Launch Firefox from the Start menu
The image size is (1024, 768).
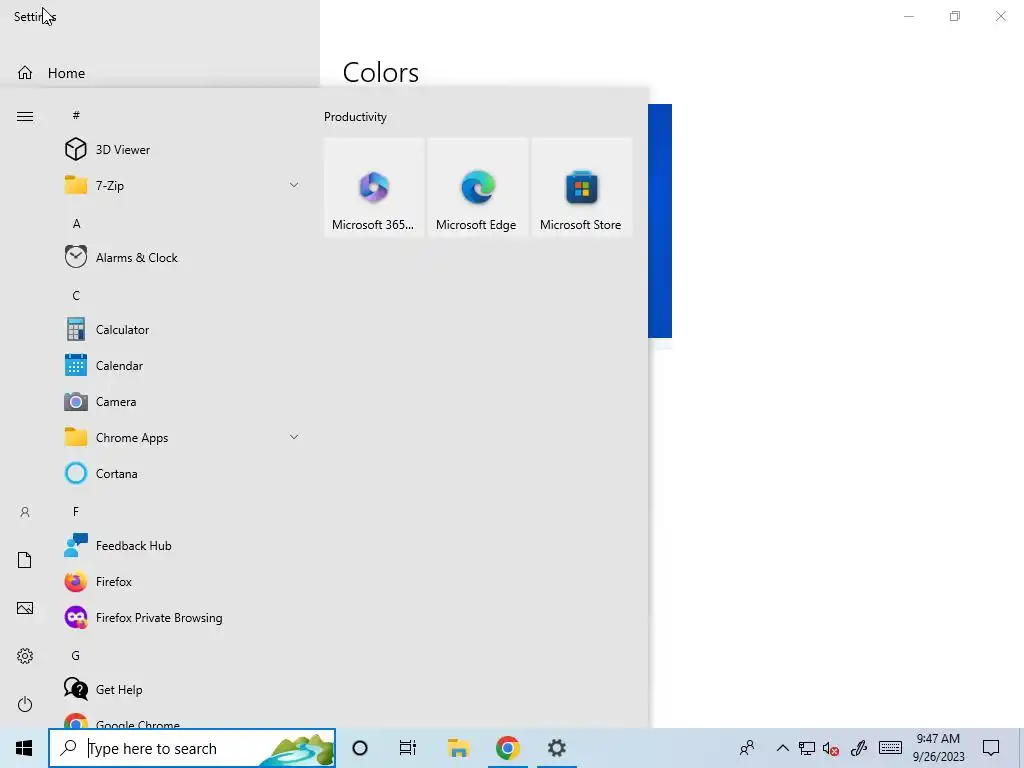click(183, 581)
